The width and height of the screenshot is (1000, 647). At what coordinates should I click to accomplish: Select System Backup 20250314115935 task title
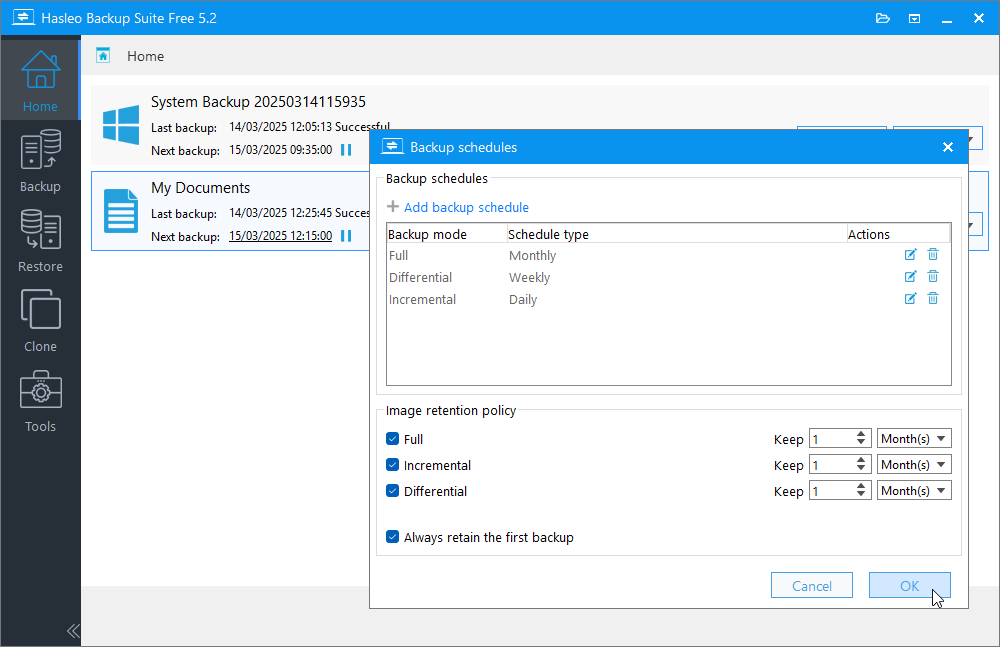[x=258, y=101]
